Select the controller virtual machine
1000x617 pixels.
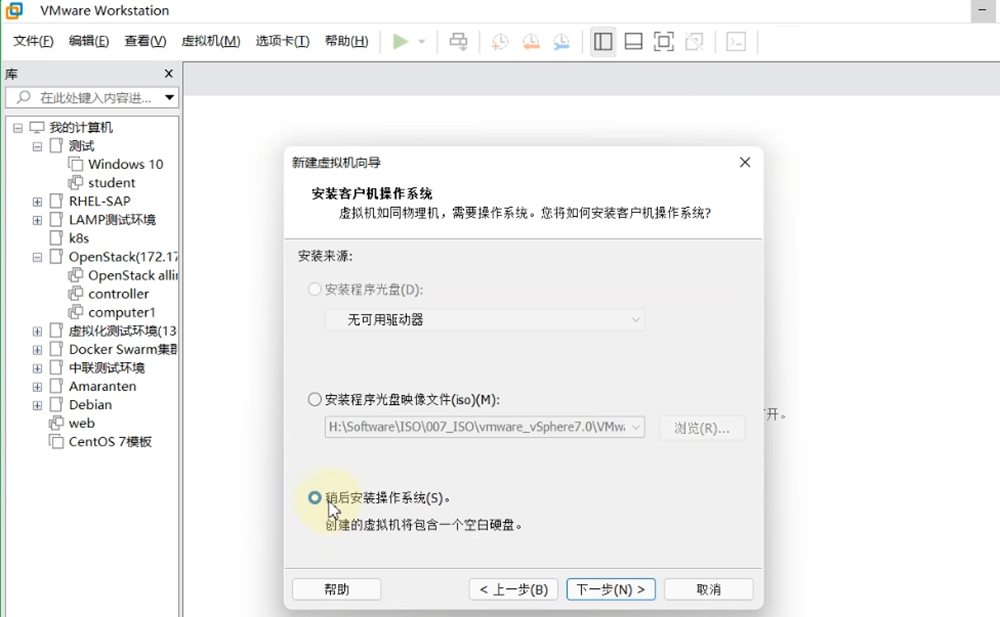click(119, 294)
